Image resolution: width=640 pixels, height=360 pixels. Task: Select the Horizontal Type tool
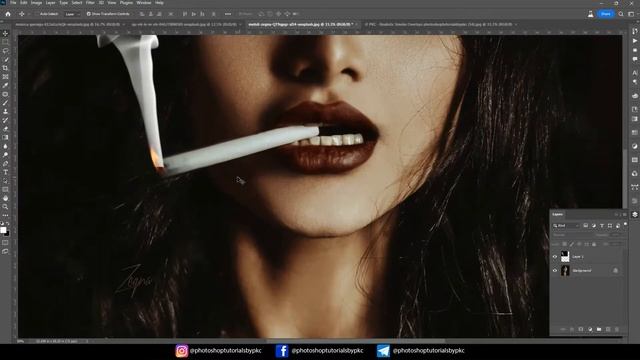click(5, 172)
